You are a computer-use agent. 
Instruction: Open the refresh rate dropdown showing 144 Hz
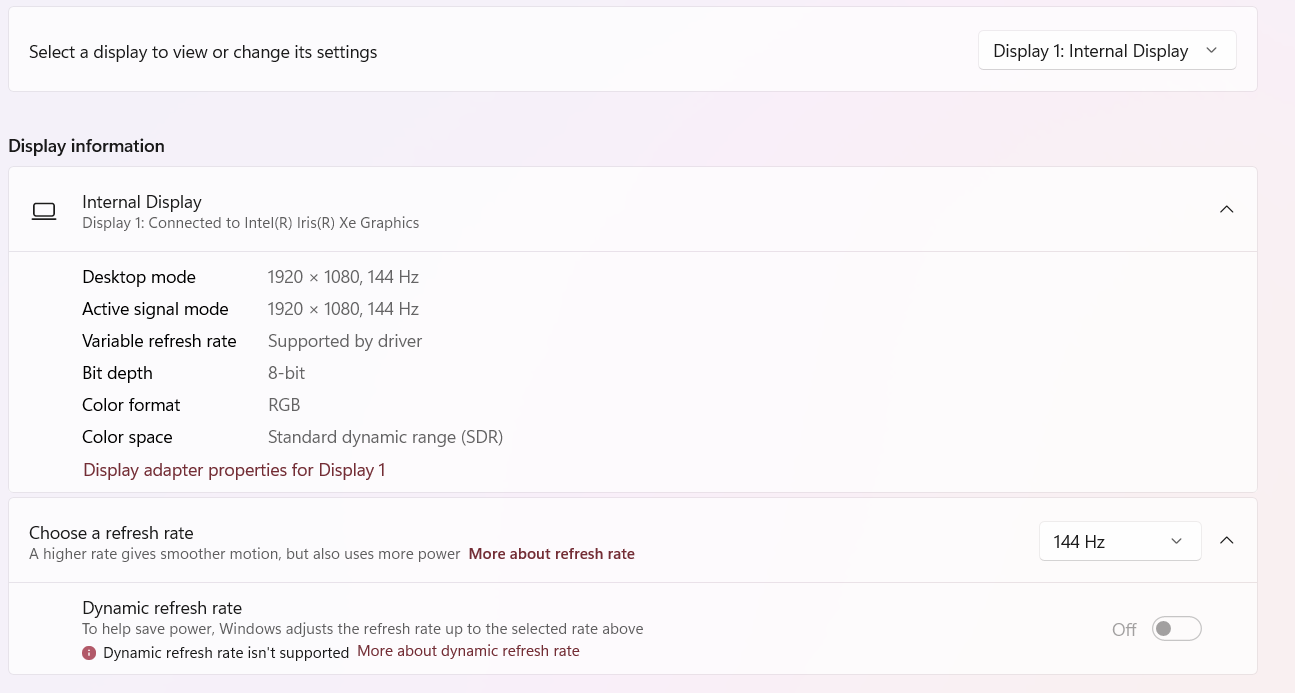[x=1119, y=541]
